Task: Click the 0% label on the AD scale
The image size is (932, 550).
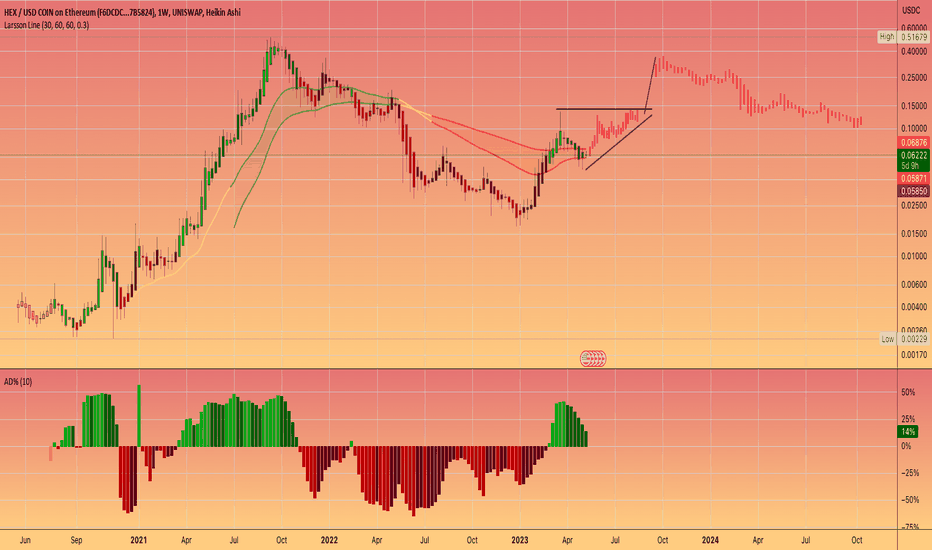Action: pos(906,446)
